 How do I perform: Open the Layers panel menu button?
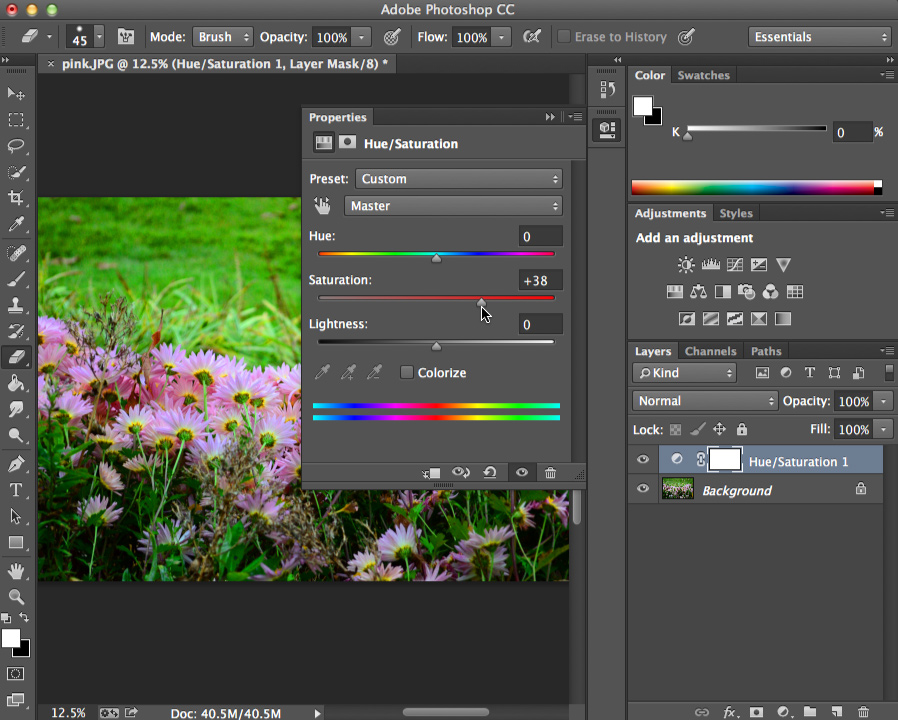point(887,351)
